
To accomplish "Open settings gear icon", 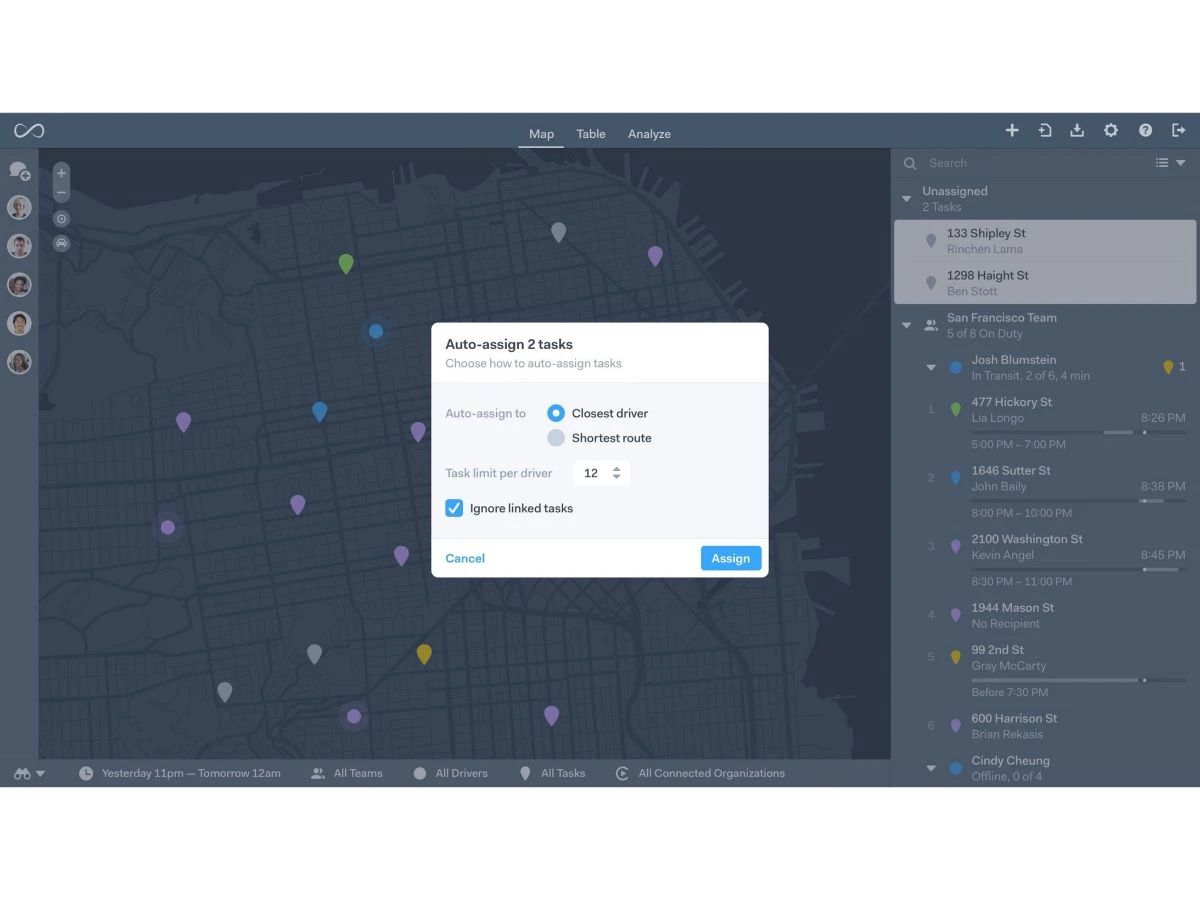I will tap(1111, 130).
